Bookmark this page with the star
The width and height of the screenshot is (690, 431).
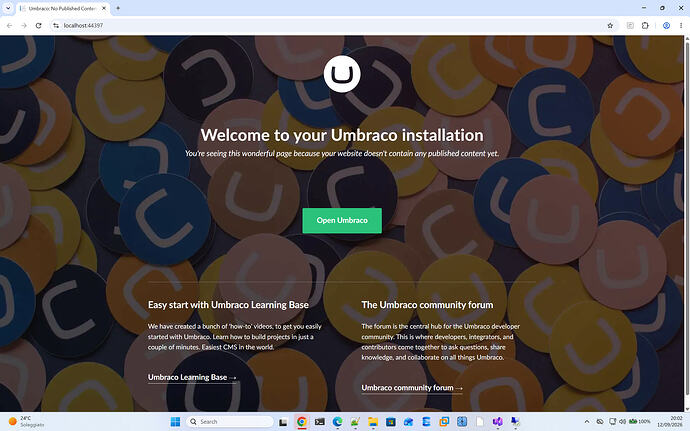tap(610, 26)
